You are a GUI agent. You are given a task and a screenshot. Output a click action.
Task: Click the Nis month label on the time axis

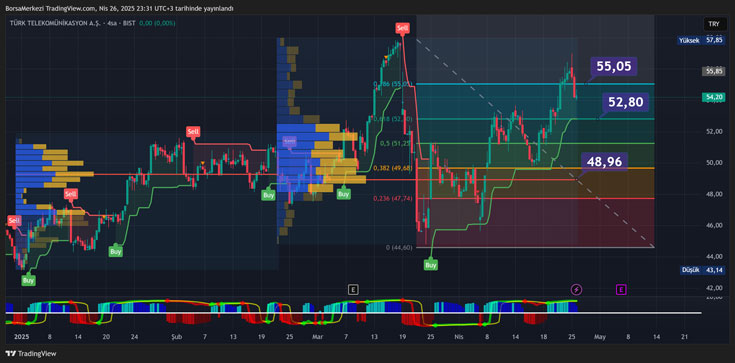[x=458, y=337]
